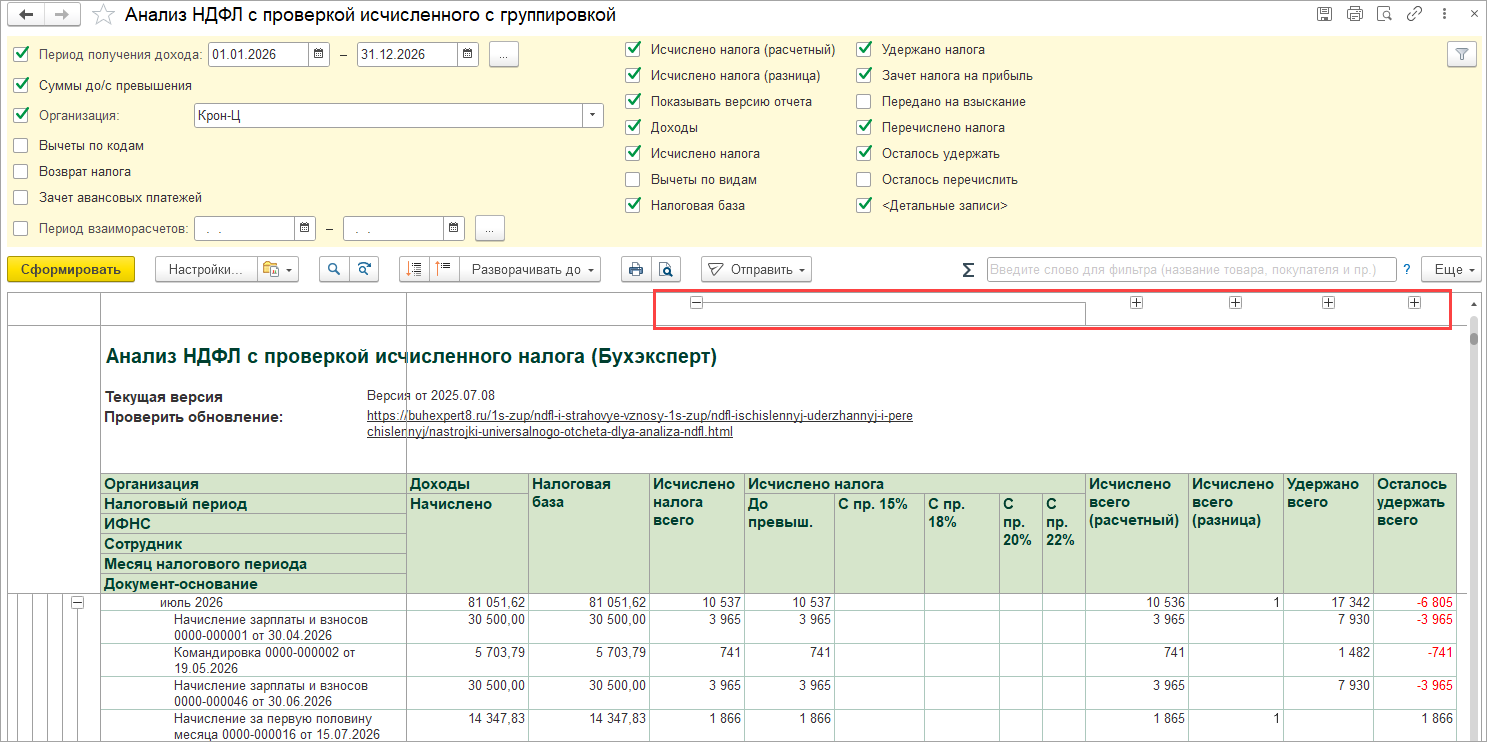Viewport: 1487px width, 742px height.
Task: Click the 31.12.2026 end date field
Action: point(408,54)
